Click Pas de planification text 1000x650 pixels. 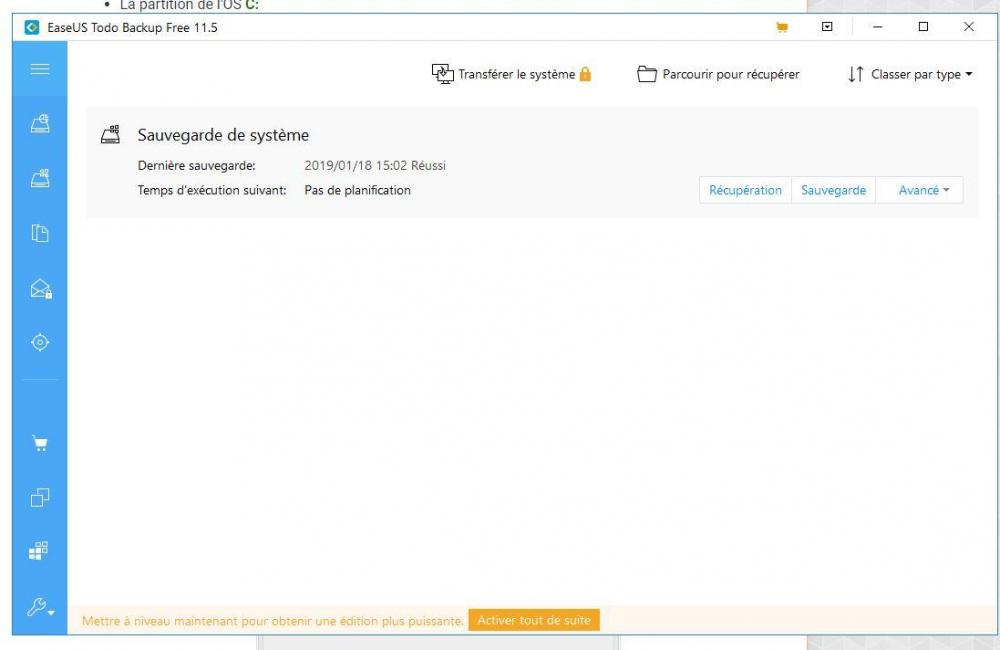[357, 190]
